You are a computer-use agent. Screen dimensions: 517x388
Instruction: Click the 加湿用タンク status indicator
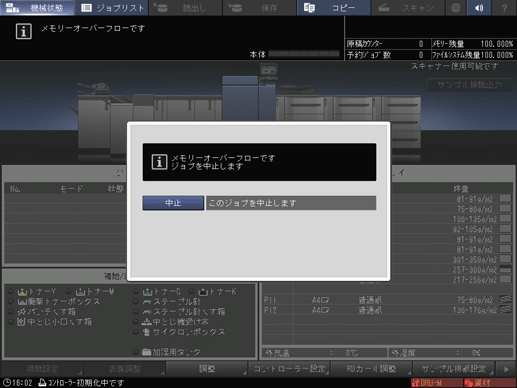click(136, 352)
